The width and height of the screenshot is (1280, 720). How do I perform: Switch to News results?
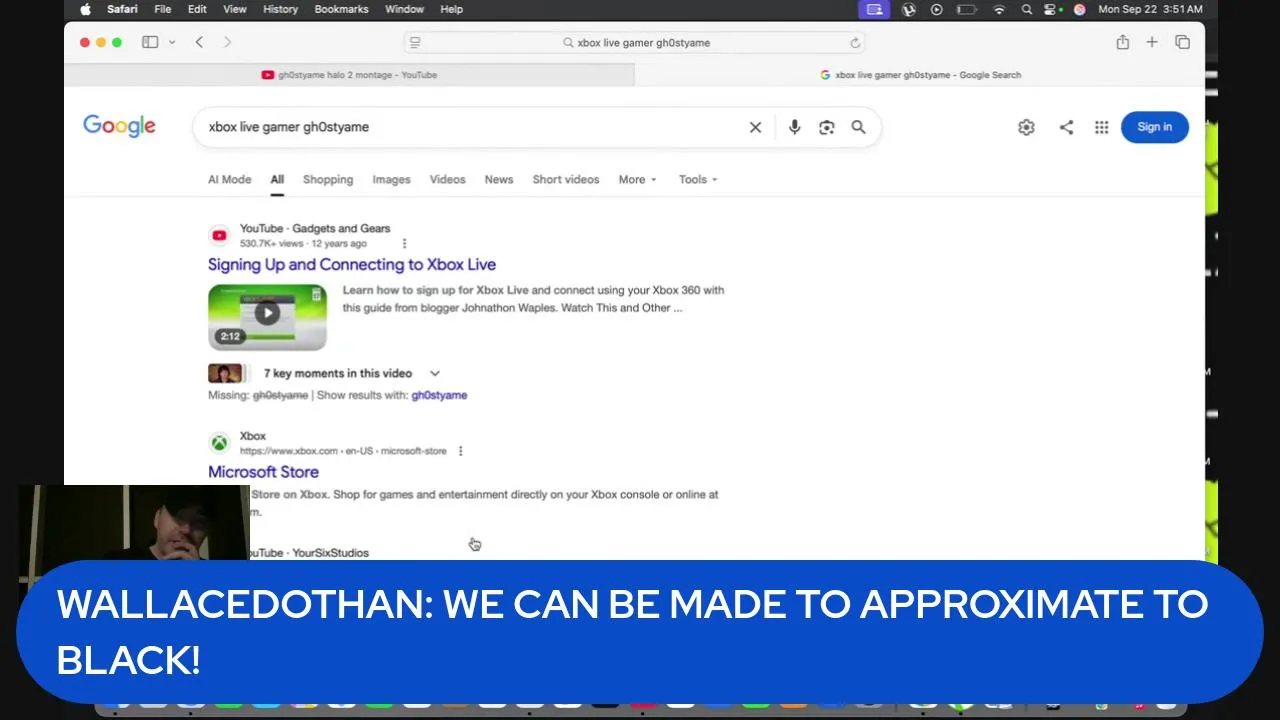click(x=498, y=179)
